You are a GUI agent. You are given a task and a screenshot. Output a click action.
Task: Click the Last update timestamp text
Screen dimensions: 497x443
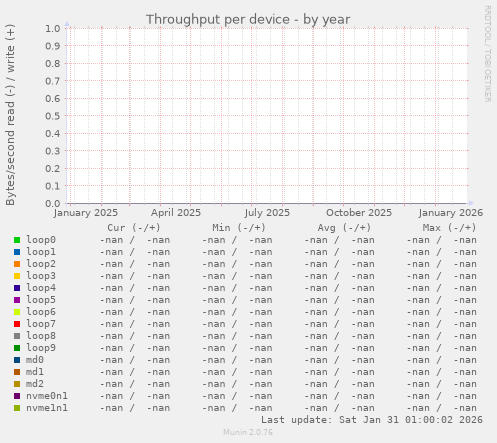click(x=372, y=420)
